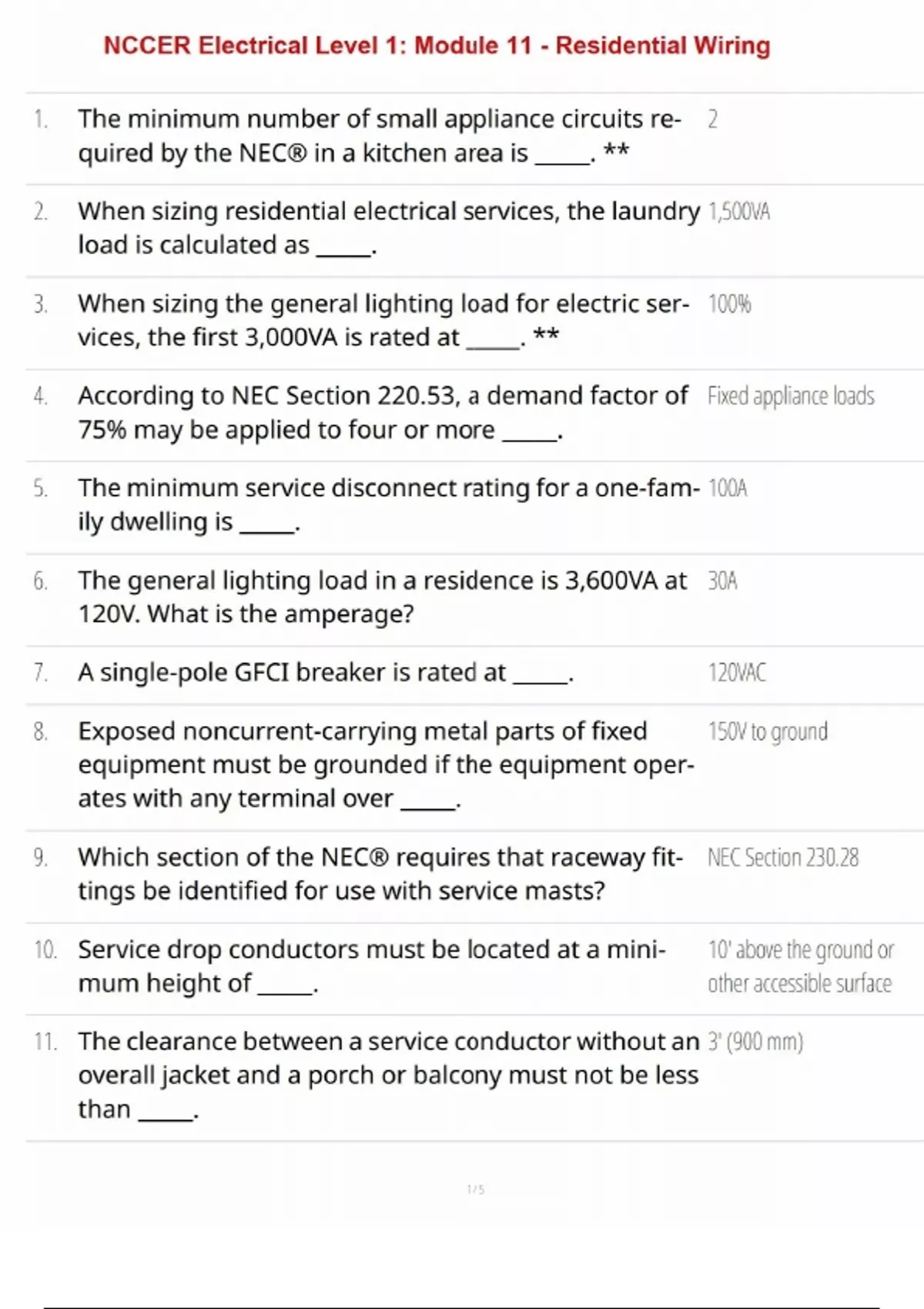The width and height of the screenshot is (924, 1309).
Task: Click the 3,600VA at 120V amperage question
Action: [382, 598]
